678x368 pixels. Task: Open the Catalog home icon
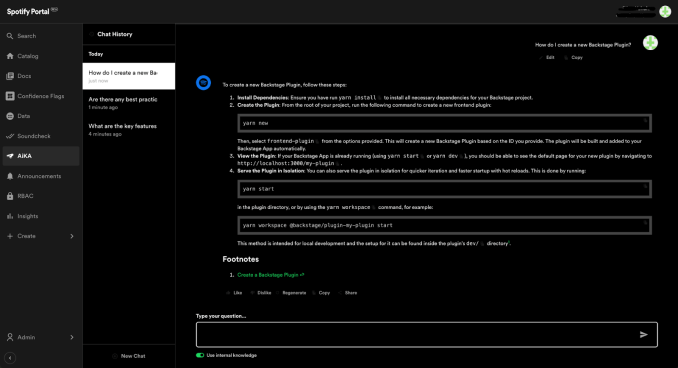tap(10, 56)
